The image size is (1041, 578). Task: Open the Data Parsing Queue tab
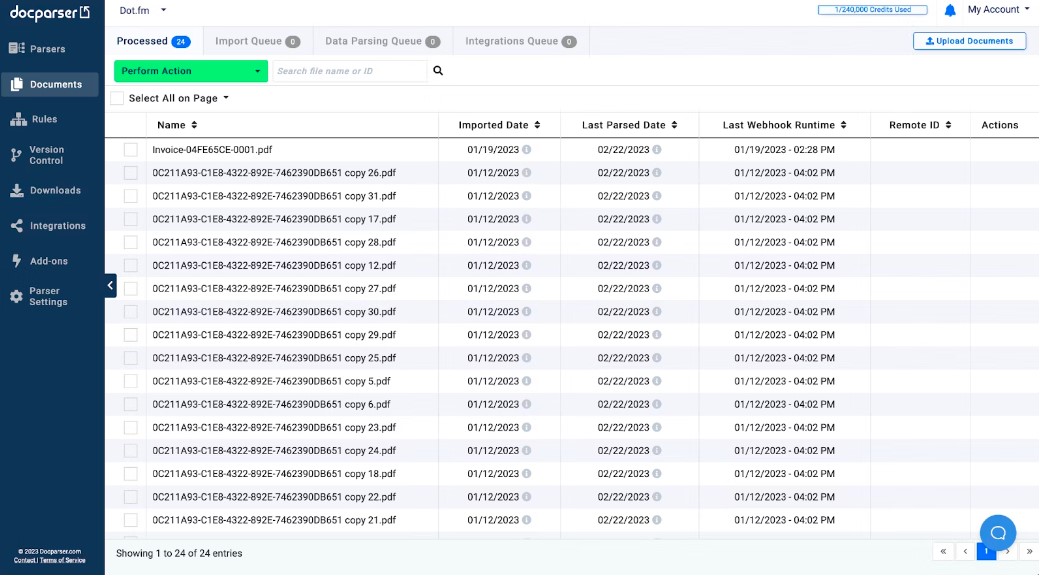click(382, 41)
